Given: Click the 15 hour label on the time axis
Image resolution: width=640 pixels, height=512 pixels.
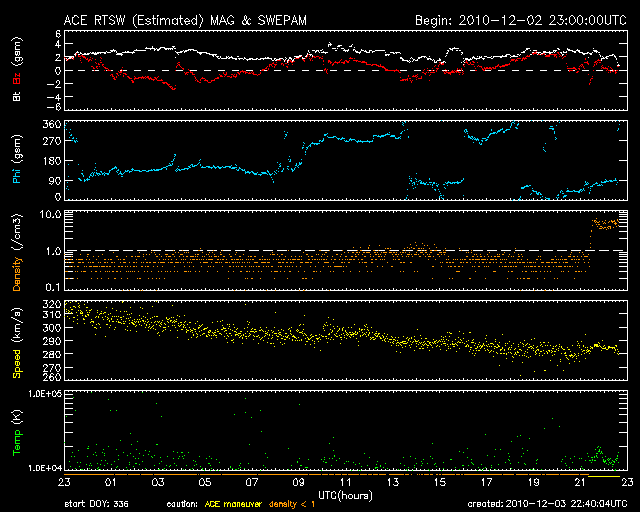Looking at the screenshot, I should tap(440, 483).
